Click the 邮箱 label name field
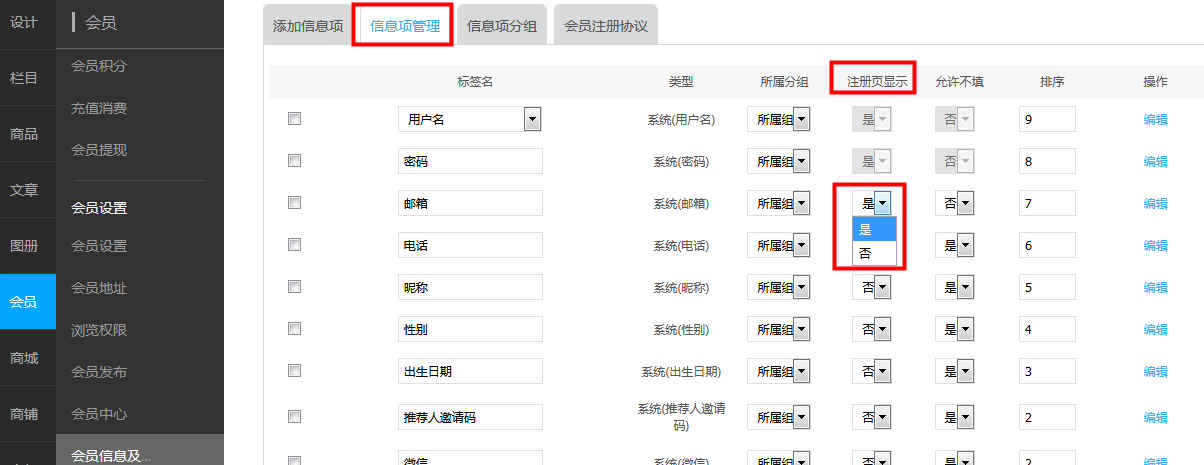Screen dimensions: 1204x465 pyautogui.click(x=470, y=203)
